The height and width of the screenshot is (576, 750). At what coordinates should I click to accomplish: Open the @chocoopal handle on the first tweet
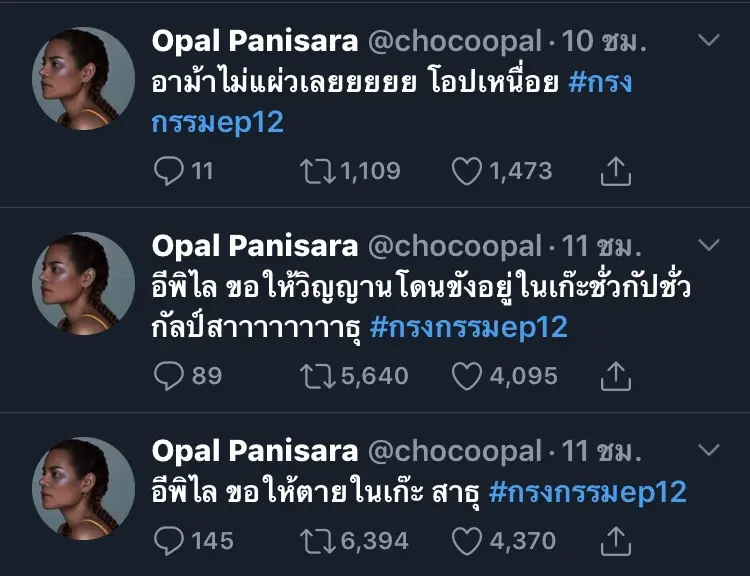453,41
